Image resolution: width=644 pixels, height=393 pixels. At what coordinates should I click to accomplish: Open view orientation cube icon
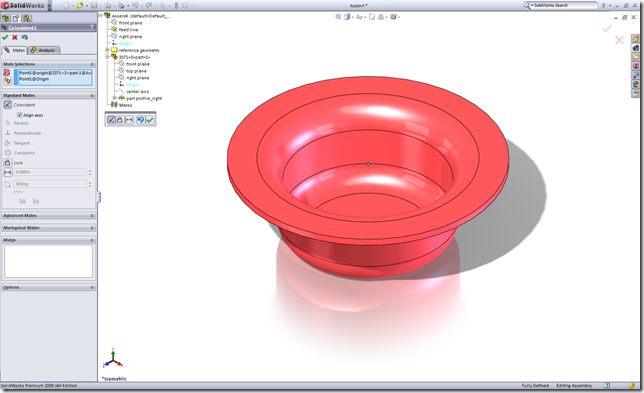(x=347, y=17)
